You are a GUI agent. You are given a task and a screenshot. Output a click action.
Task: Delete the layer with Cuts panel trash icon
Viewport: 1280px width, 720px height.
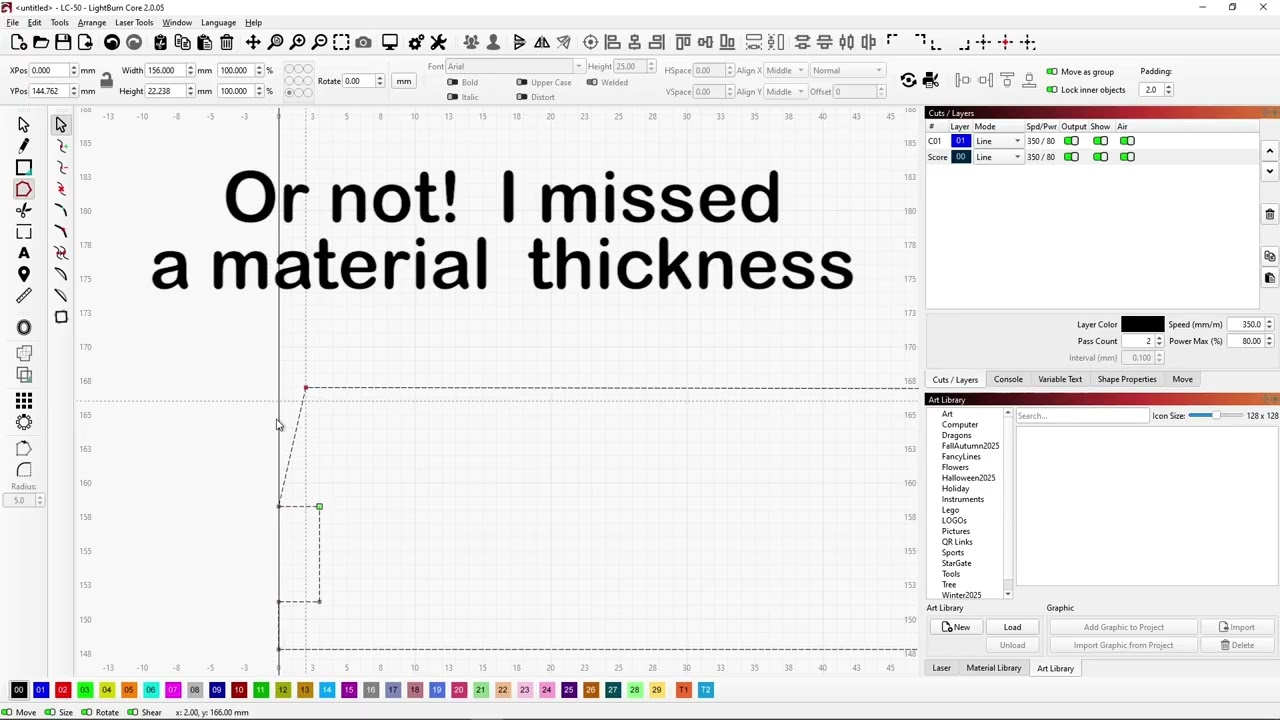(1270, 214)
